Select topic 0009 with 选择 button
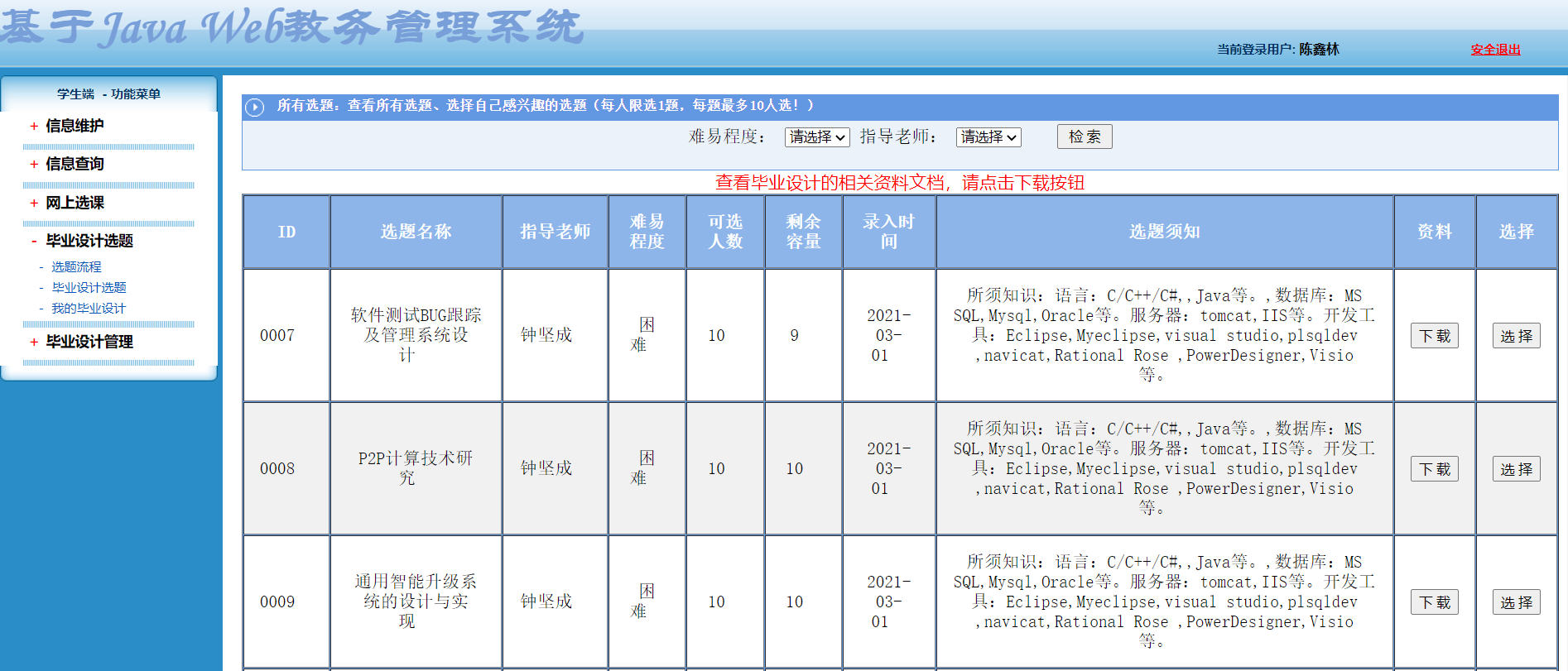 click(x=1517, y=602)
